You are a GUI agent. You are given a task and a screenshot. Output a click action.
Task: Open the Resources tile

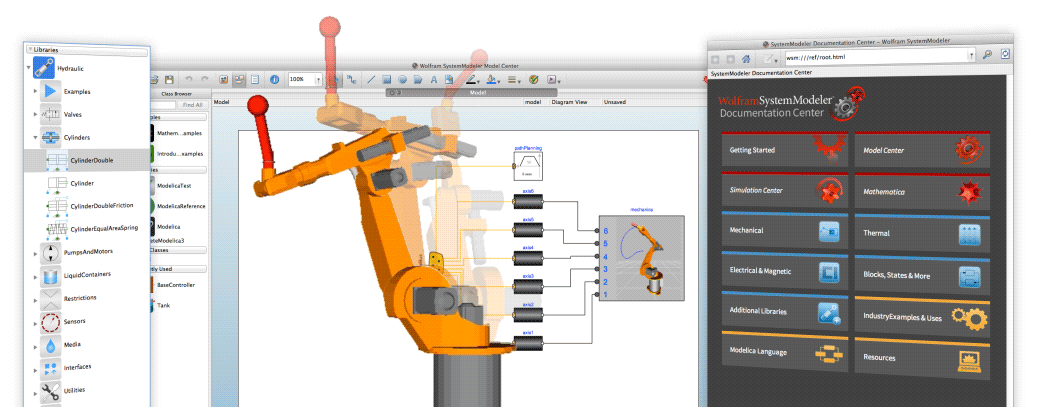click(922, 357)
